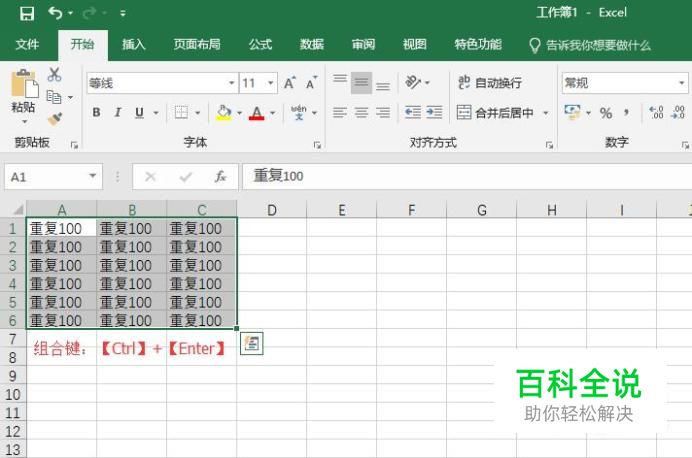Open the 字体 dialog launcher

point(317,145)
